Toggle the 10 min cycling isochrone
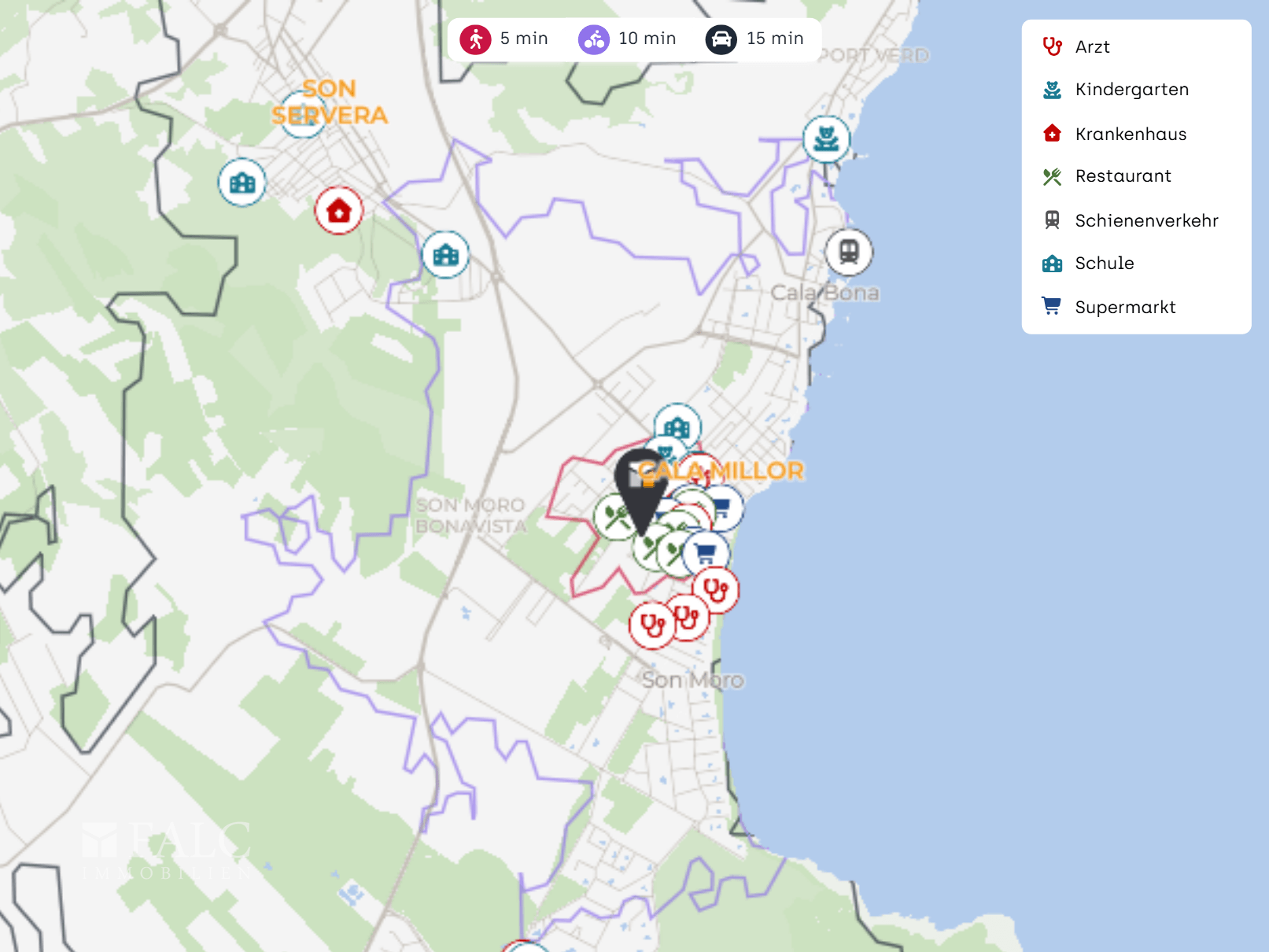 coord(627,39)
